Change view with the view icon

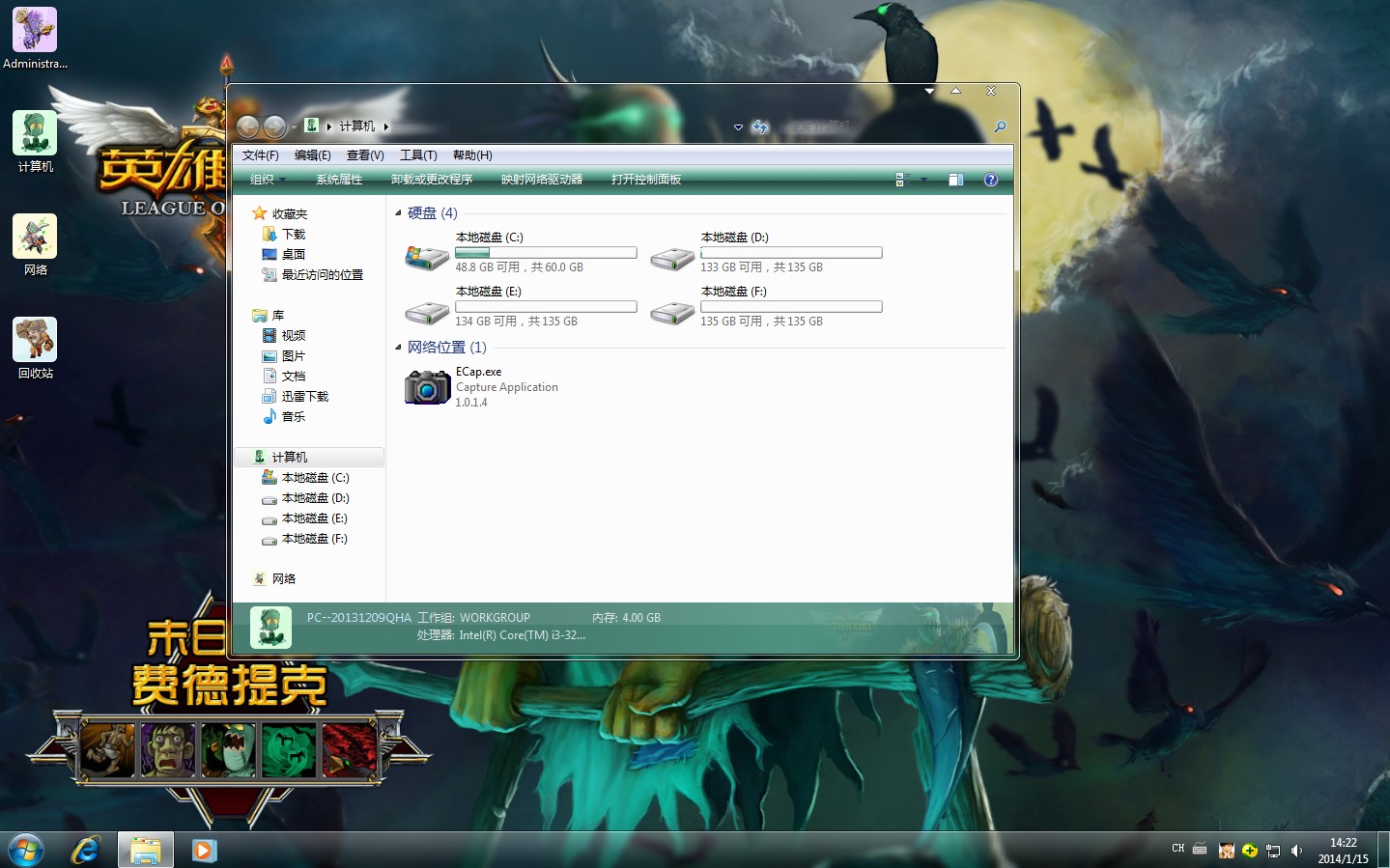pyautogui.click(x=902, y=180)
